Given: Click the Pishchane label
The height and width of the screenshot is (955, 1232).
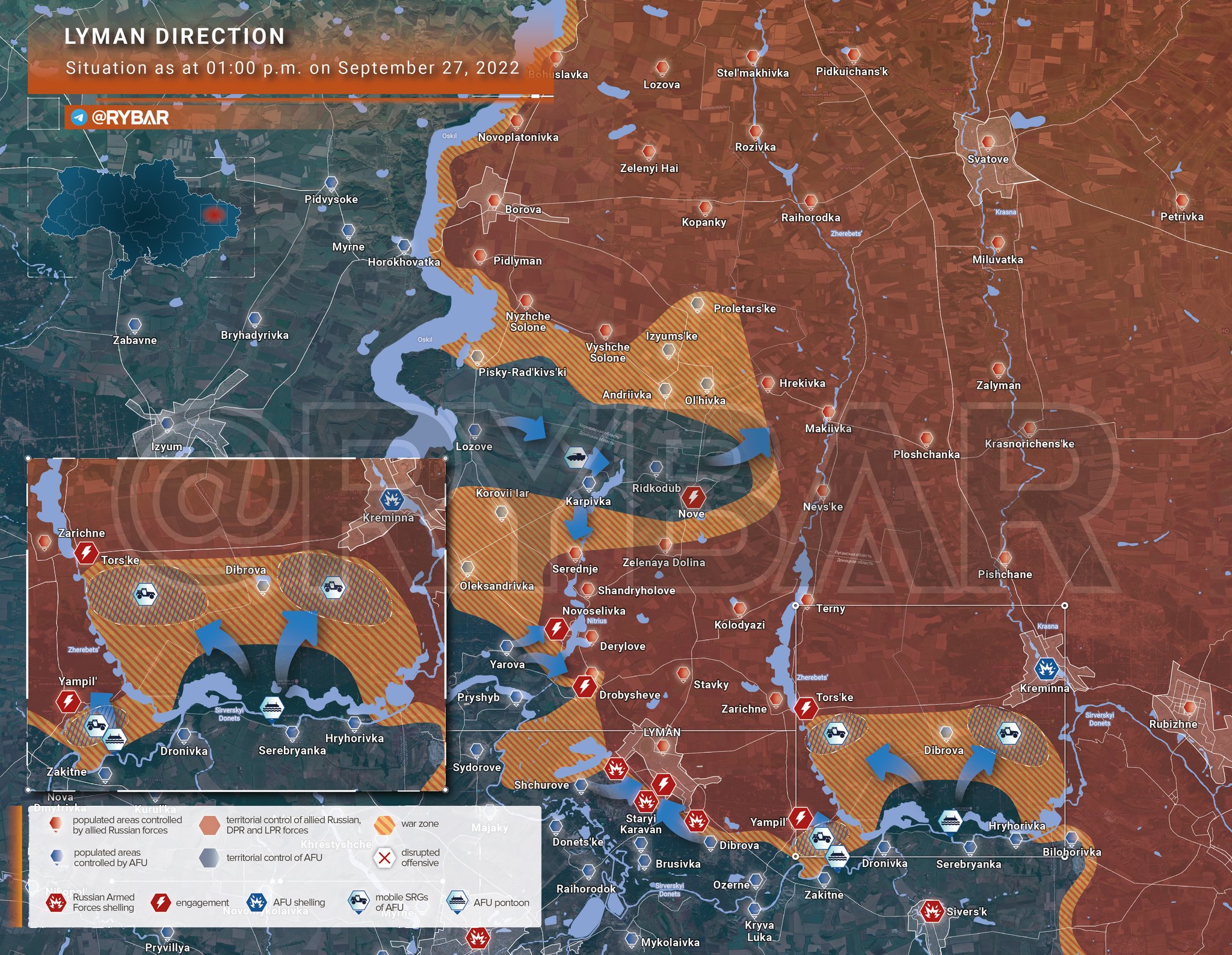Looking at the screenshot, I should tap(1005, 574).
